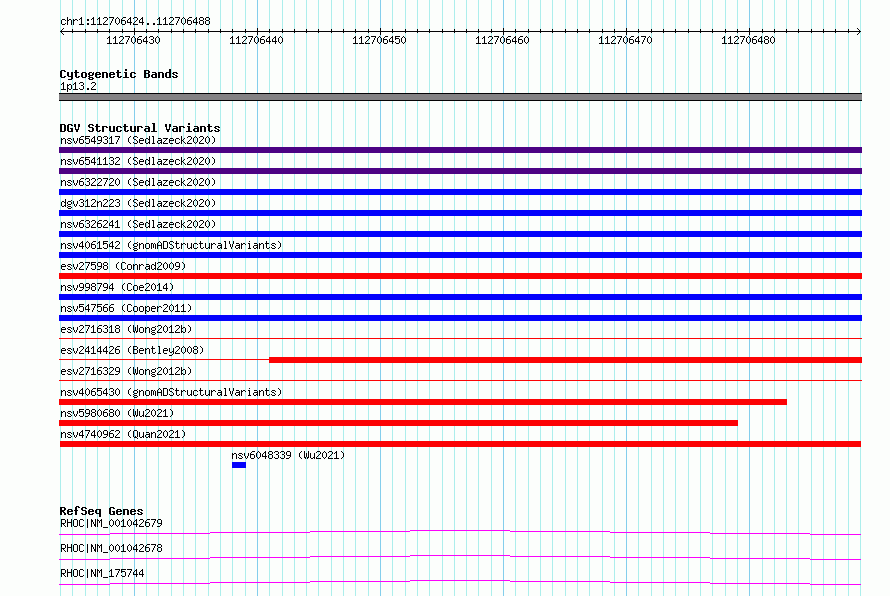Click the chr1:112706424..112706488 region label
The height and width of the screenshot is (596, 890).
pos(135,22)
